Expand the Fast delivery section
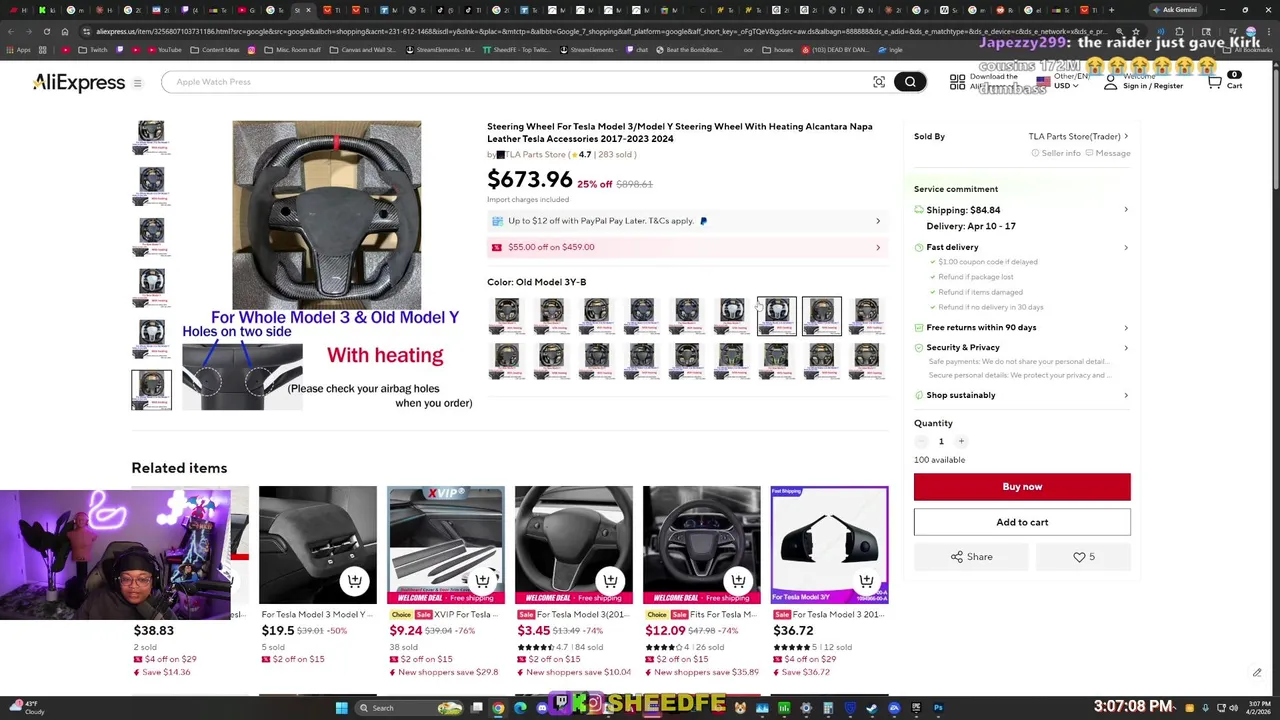 tap(1021, 247)
